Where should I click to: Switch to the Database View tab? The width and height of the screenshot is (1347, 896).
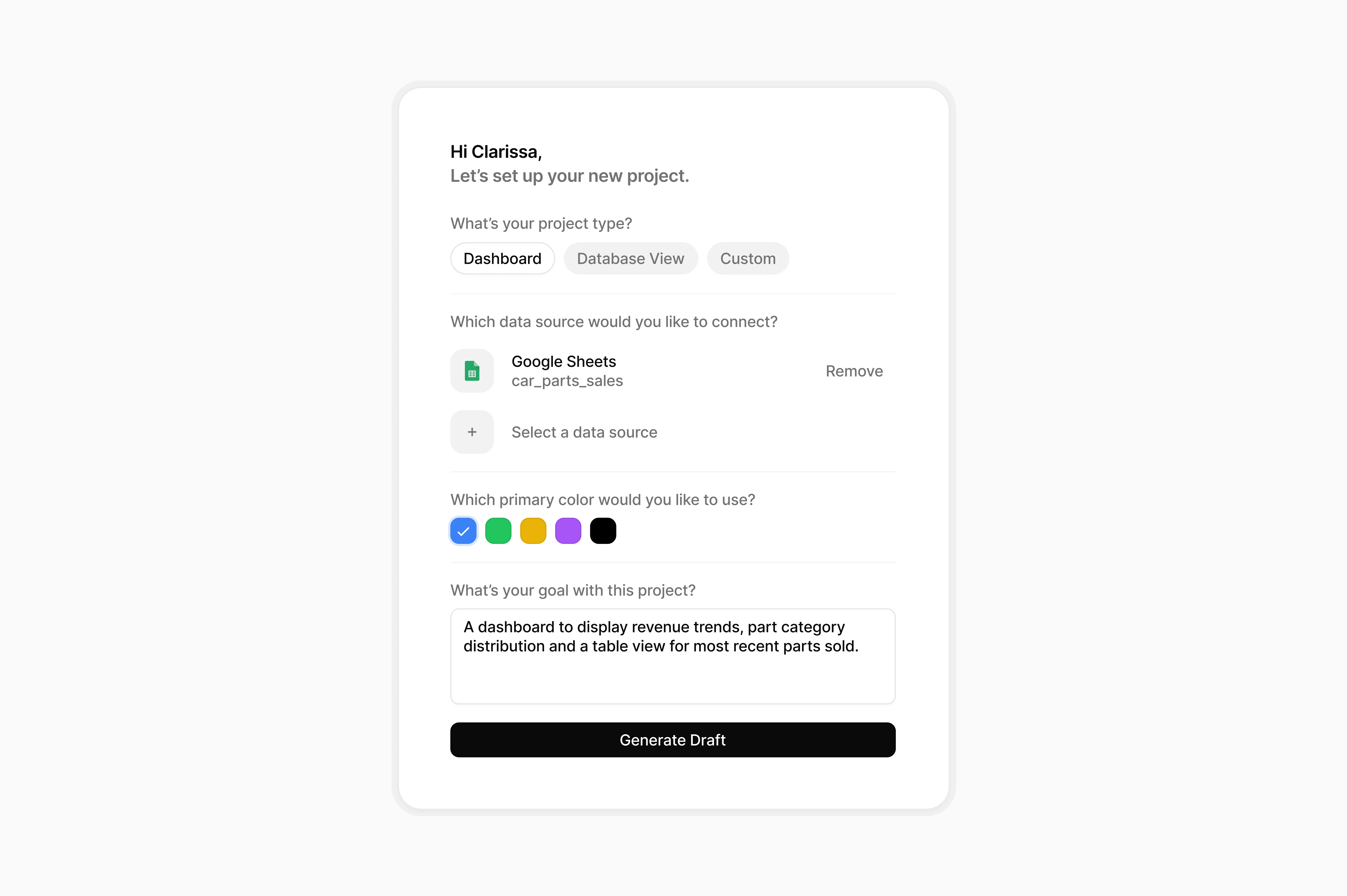pyautogui.click(x=630, y=258)
